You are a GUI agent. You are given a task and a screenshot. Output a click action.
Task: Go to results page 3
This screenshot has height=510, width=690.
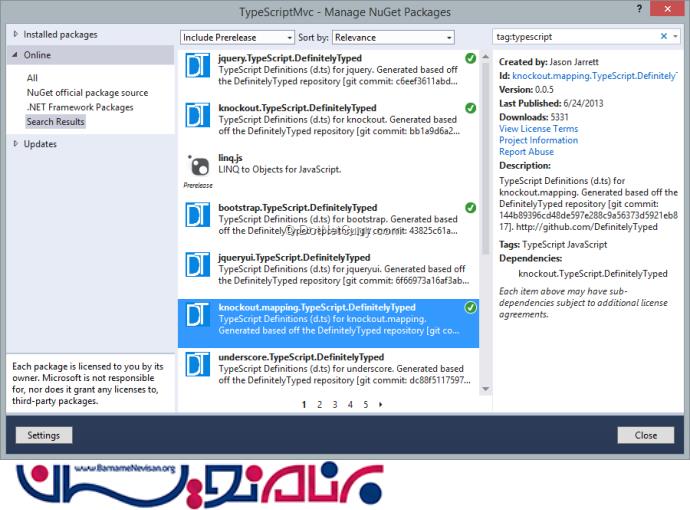click(x=335, y=404)
